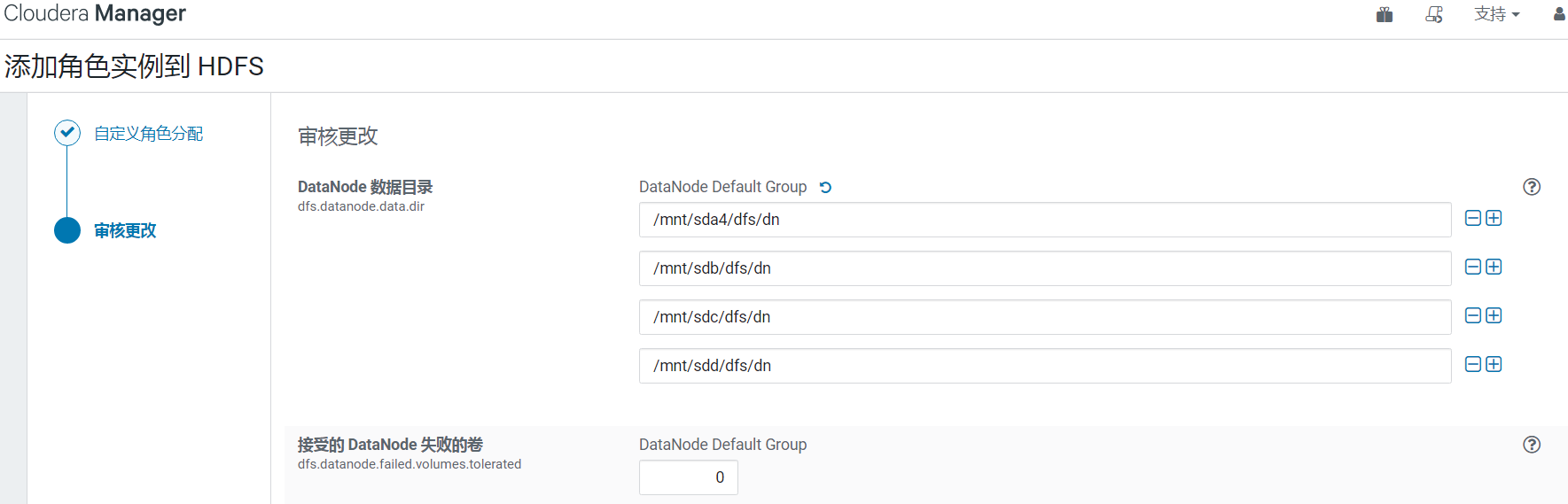Add a row after /mnt/sdd/dfs/dn

point(1494,364)
